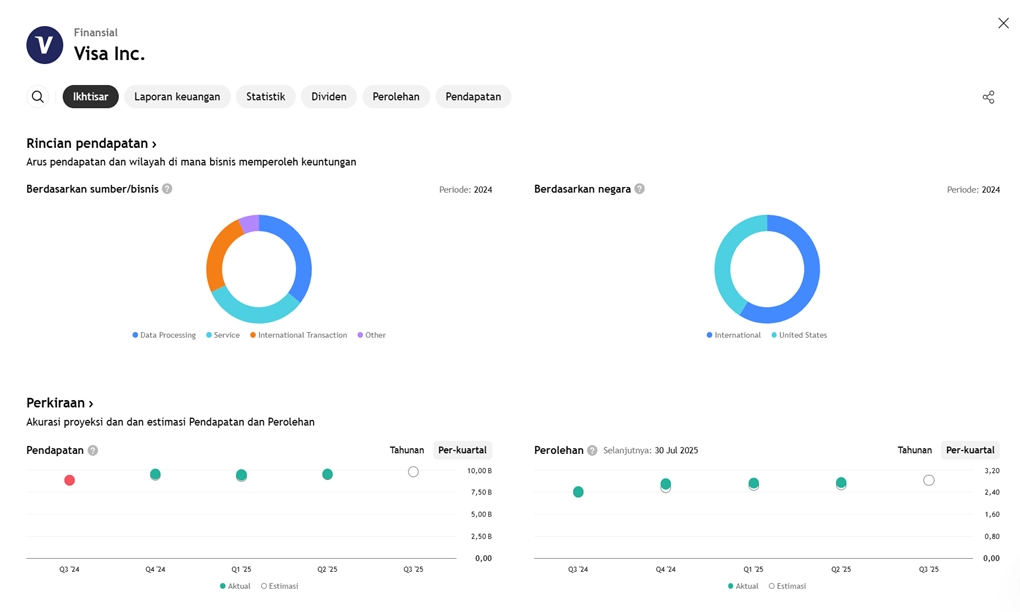Click the Q1 '25 revenue data point
The height and width of the screenshot is (612, 1020).
[241, 475]
